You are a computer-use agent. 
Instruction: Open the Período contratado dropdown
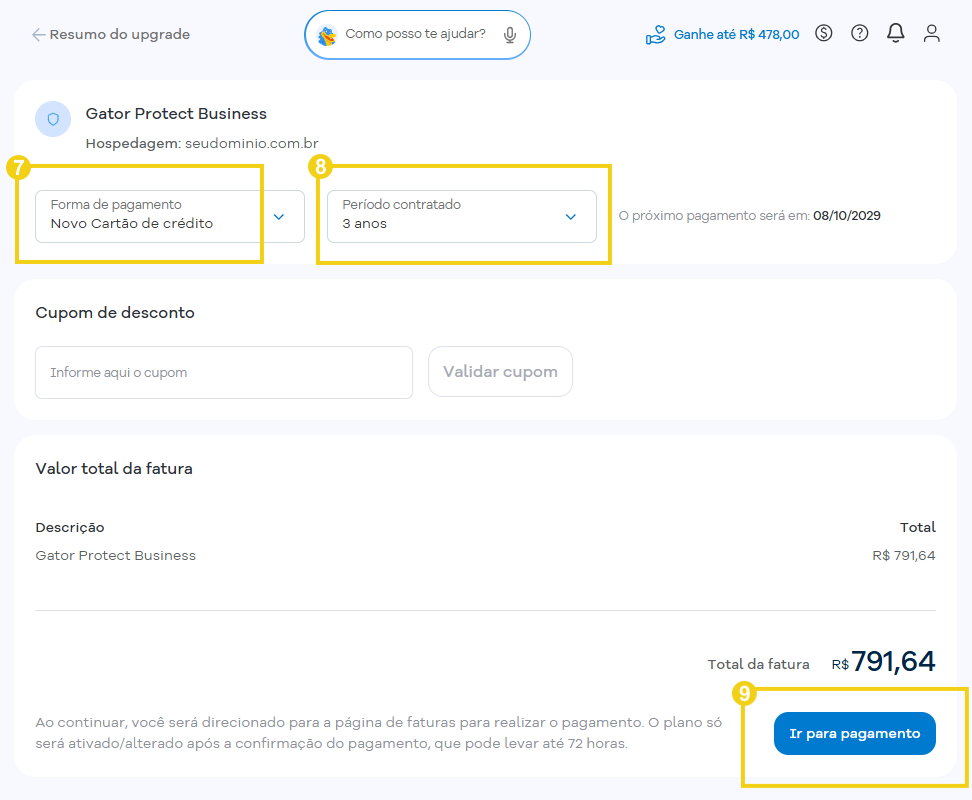(x=462, y=216)
